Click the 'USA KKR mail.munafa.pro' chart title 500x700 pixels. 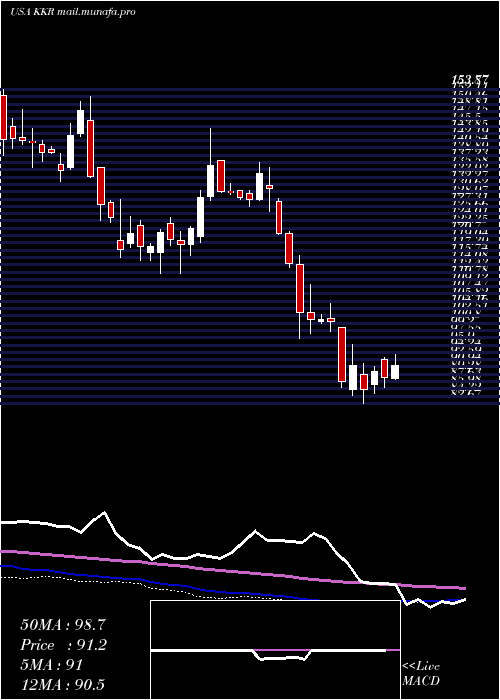pos(73,12)
